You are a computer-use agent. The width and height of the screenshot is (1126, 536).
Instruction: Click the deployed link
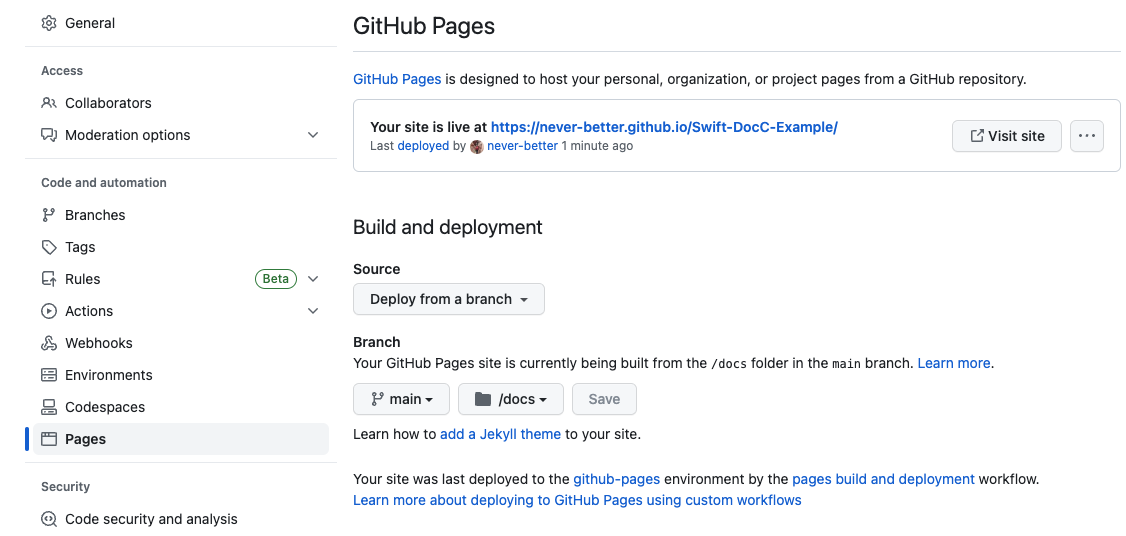point(423,146)
